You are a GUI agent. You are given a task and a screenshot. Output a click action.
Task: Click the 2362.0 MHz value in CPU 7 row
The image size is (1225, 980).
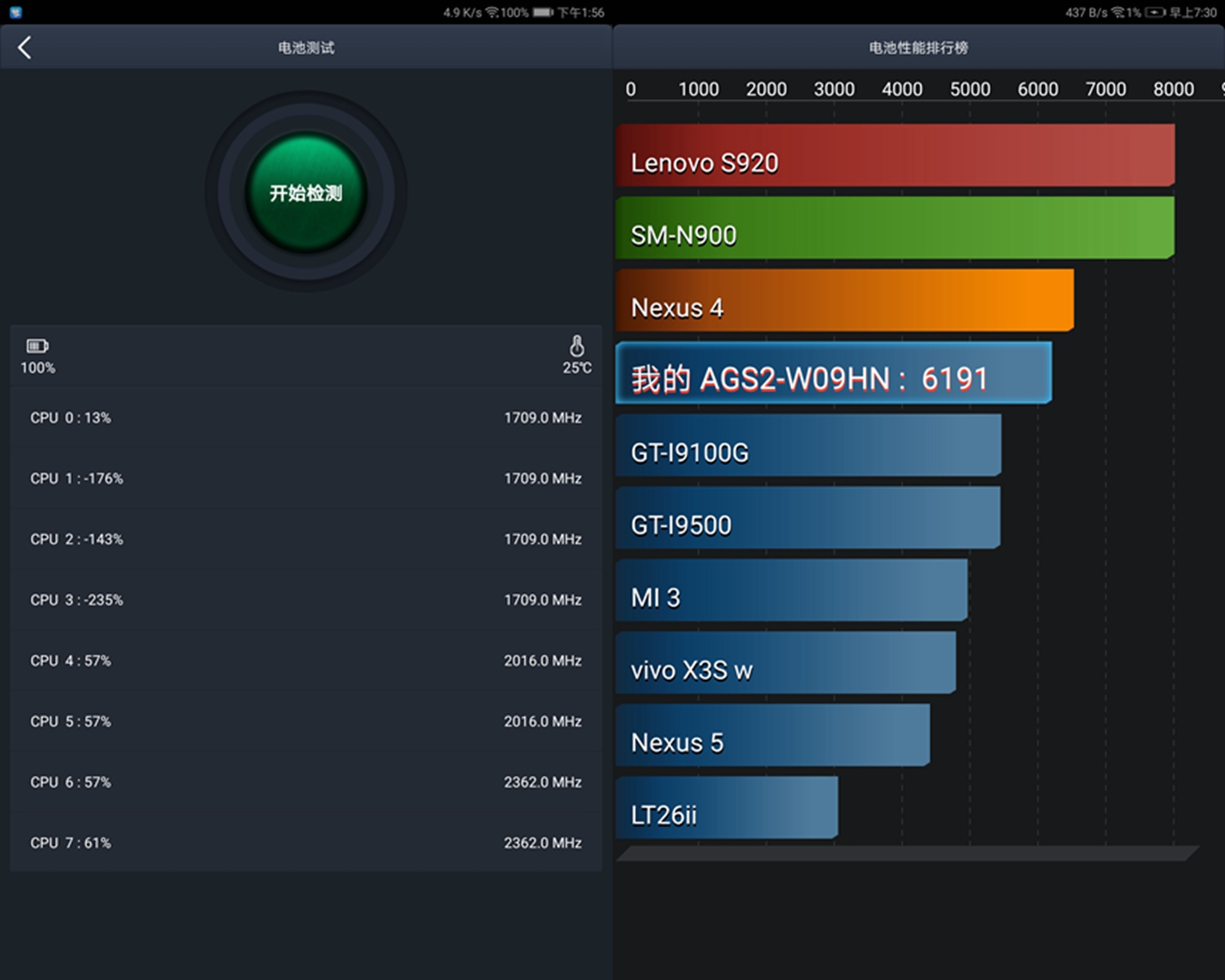tap(543, 843)
